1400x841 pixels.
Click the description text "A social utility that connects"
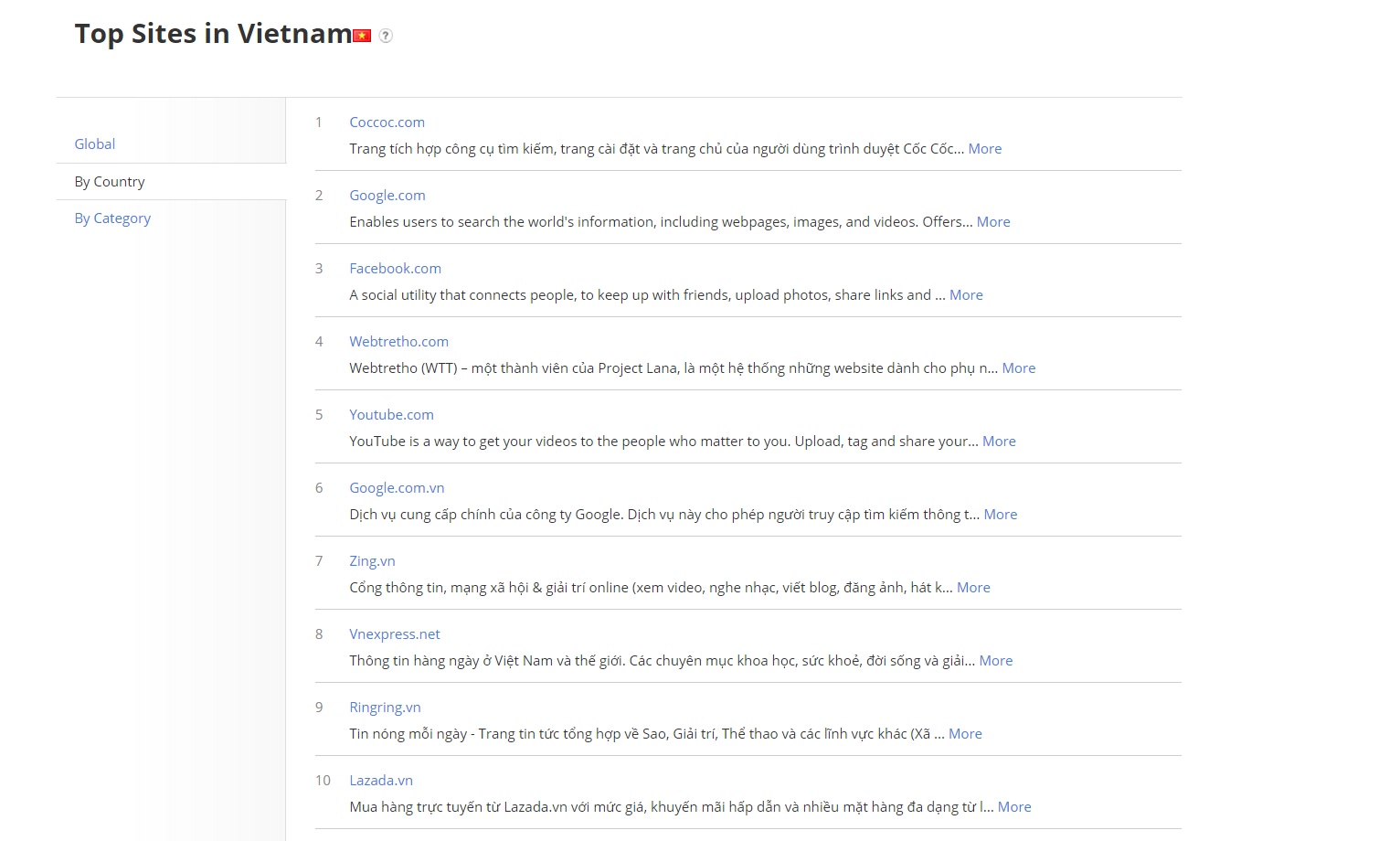click(647, 295)
